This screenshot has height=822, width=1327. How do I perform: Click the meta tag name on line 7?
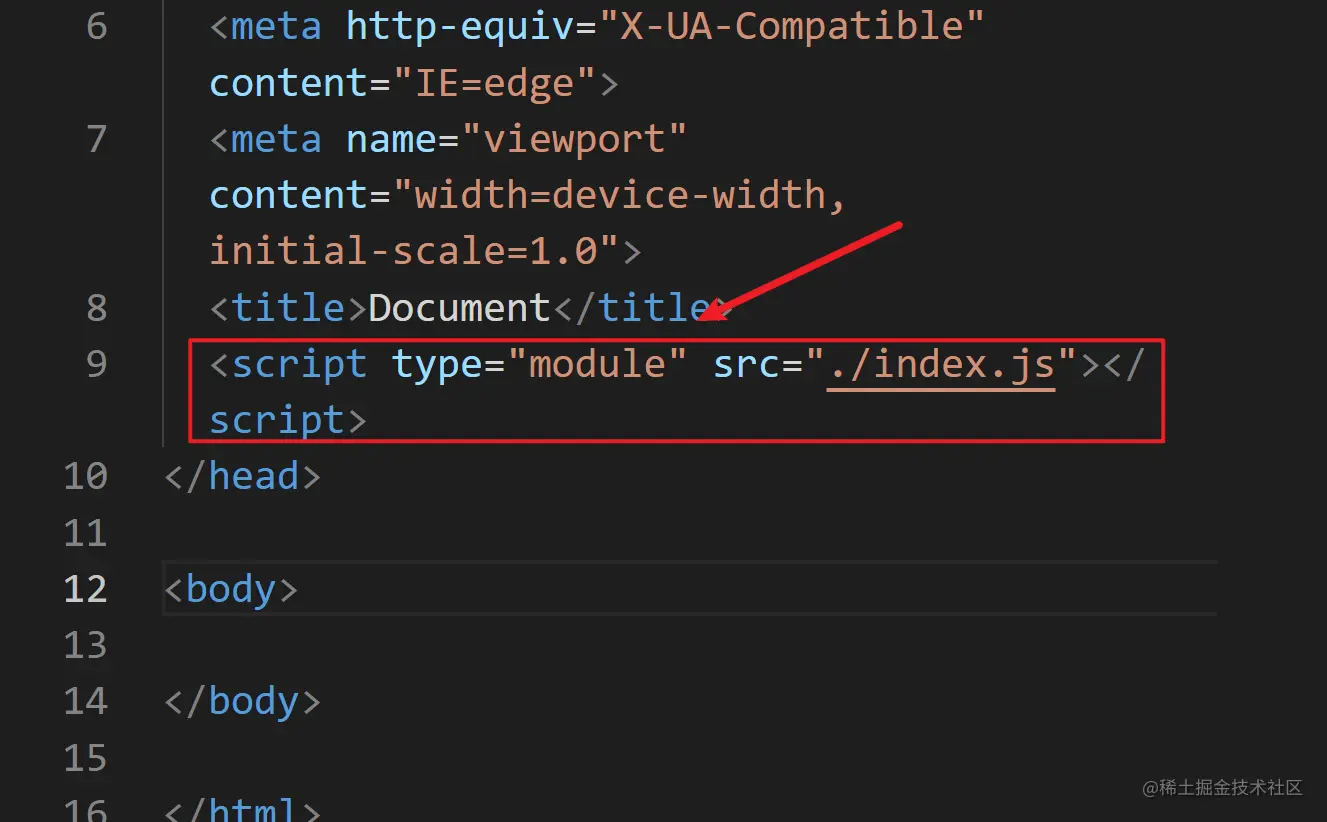277,139
